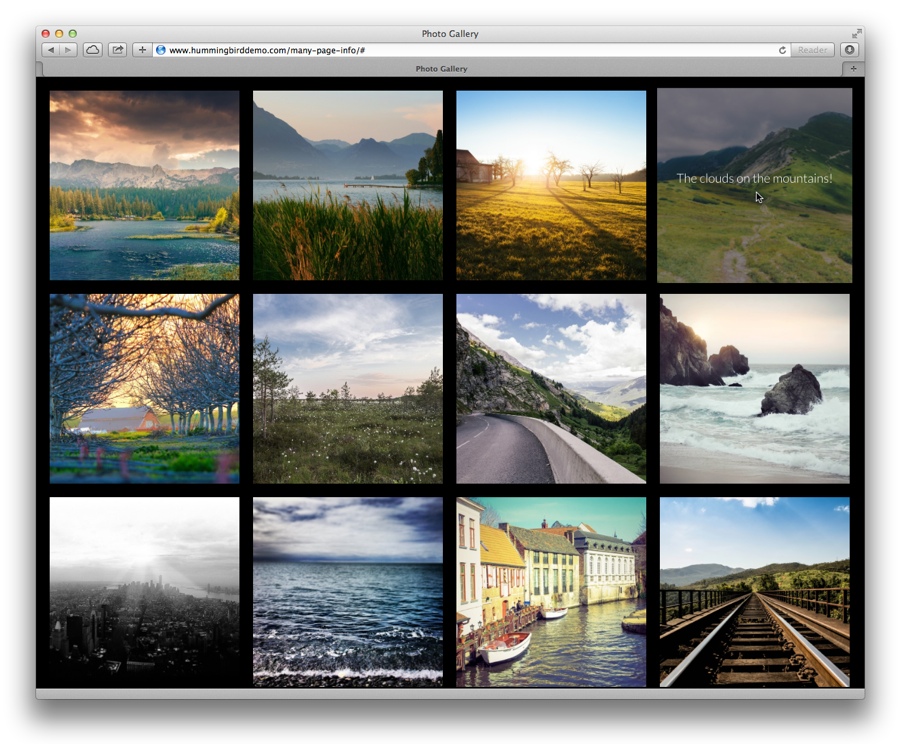Image resolution: width=900 pixels, height=745 pixels.
Task: Click the hummingbirddemo.com address field
Action: (450, 50)
